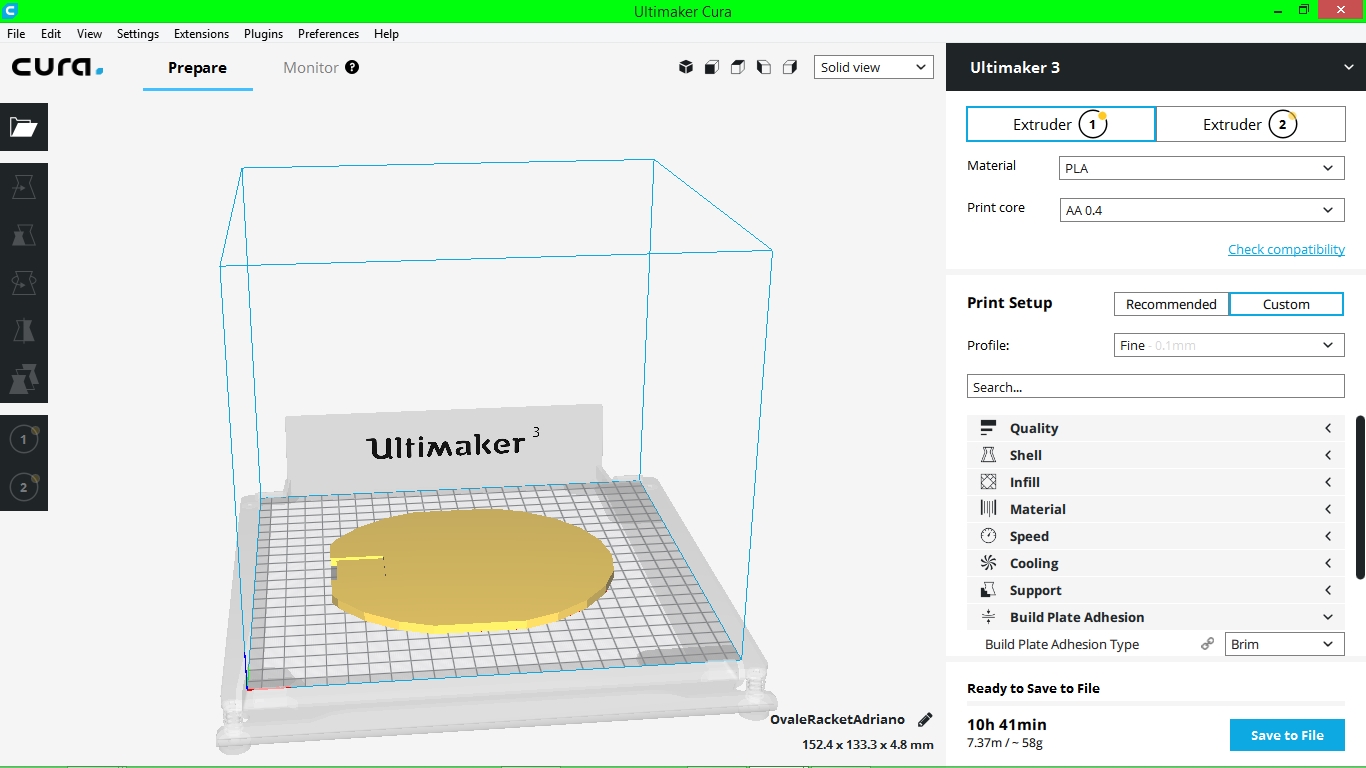Open the Material PLA dropdown
1366x768 pixels.
point(1201,168)
